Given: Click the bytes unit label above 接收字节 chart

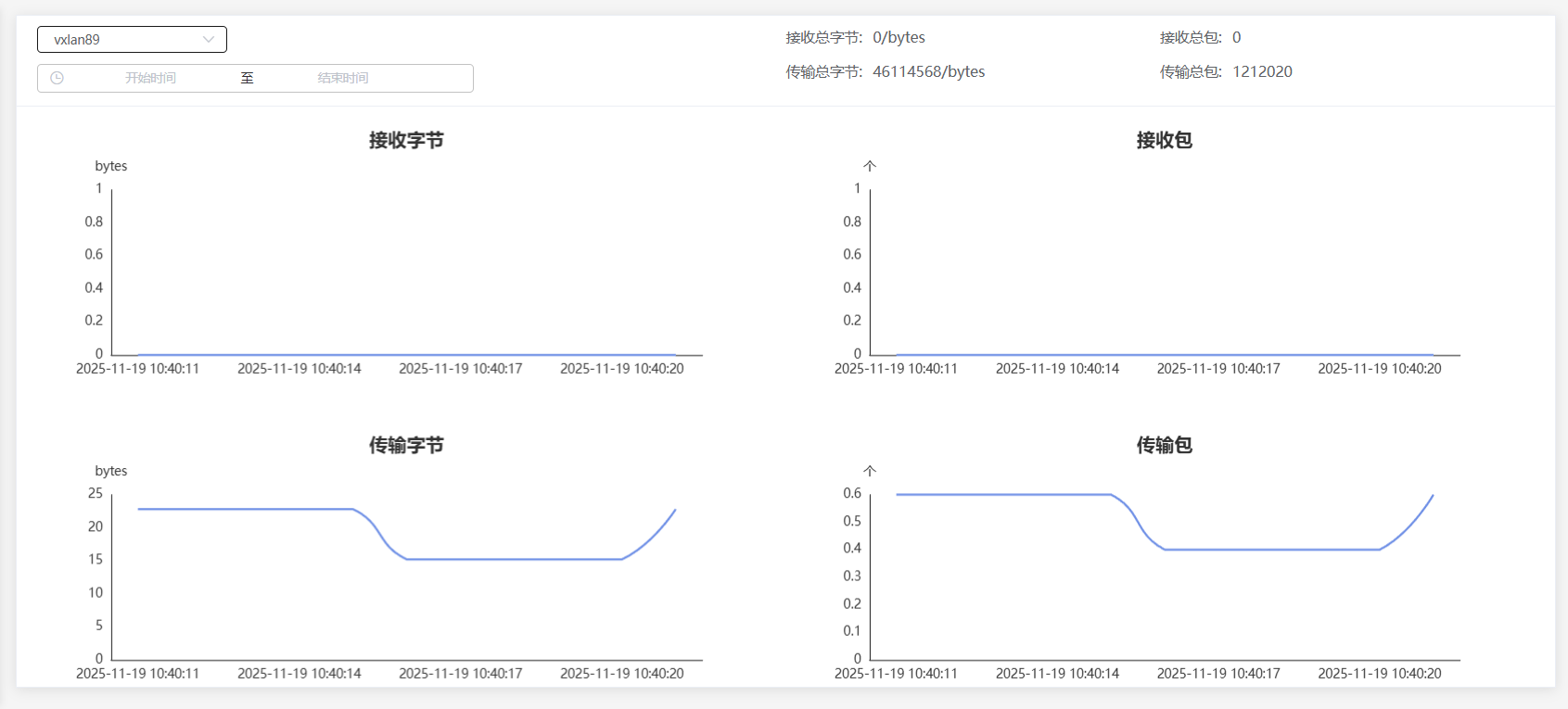Looking at the screenshot, I should [x=111, y=166].
